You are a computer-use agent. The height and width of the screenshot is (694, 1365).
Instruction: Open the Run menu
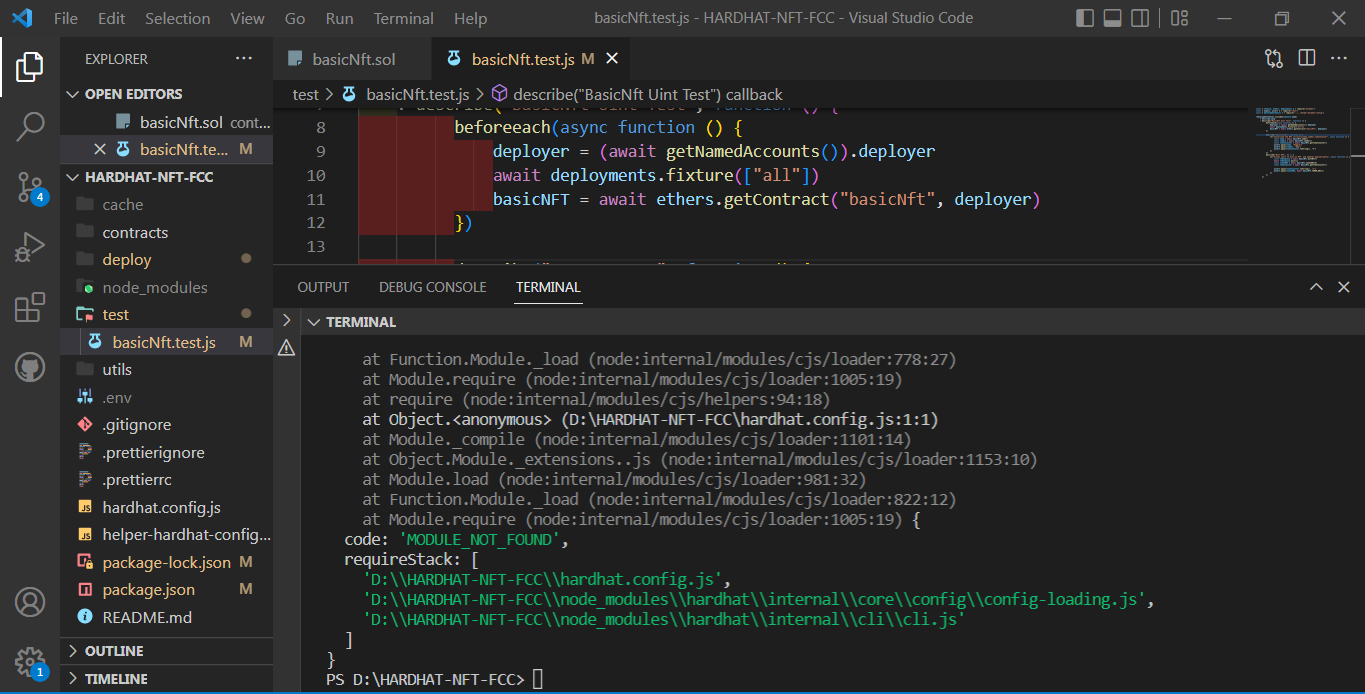tap(339, 18)
